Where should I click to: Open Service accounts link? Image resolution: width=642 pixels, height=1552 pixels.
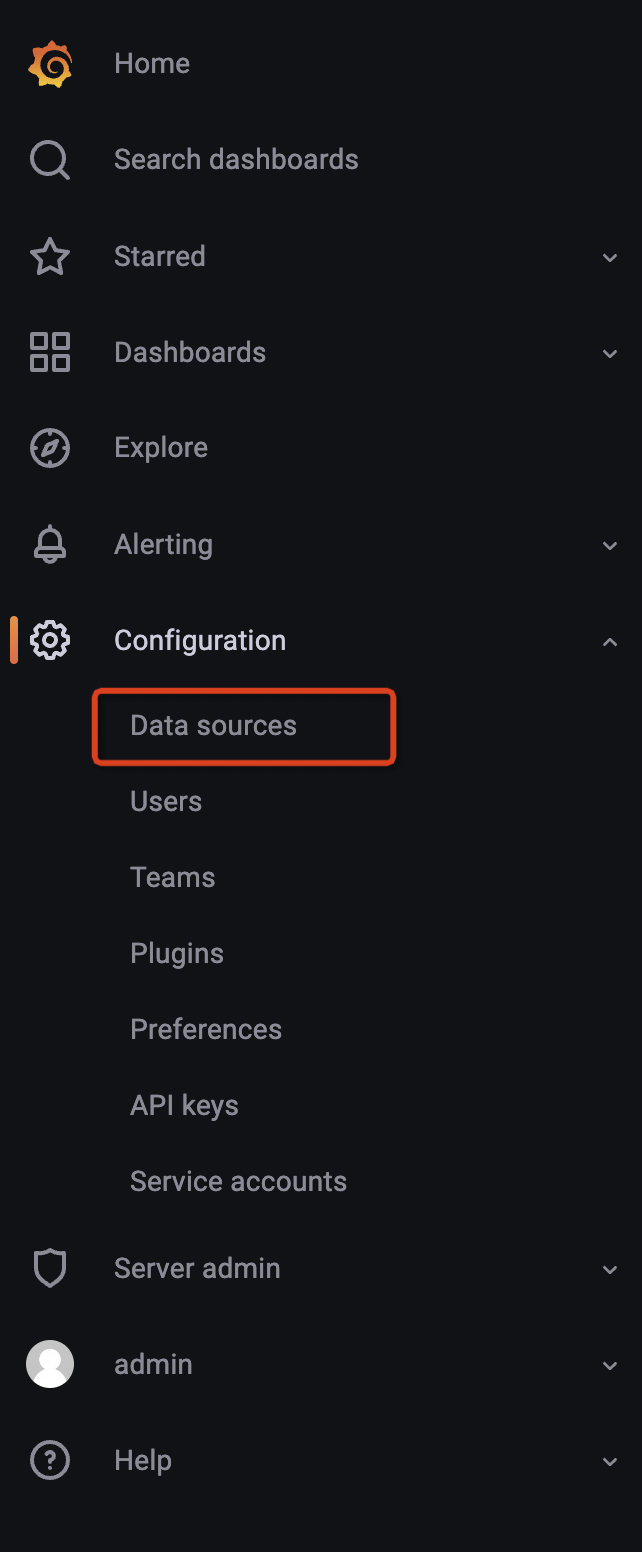point(238,1182)
